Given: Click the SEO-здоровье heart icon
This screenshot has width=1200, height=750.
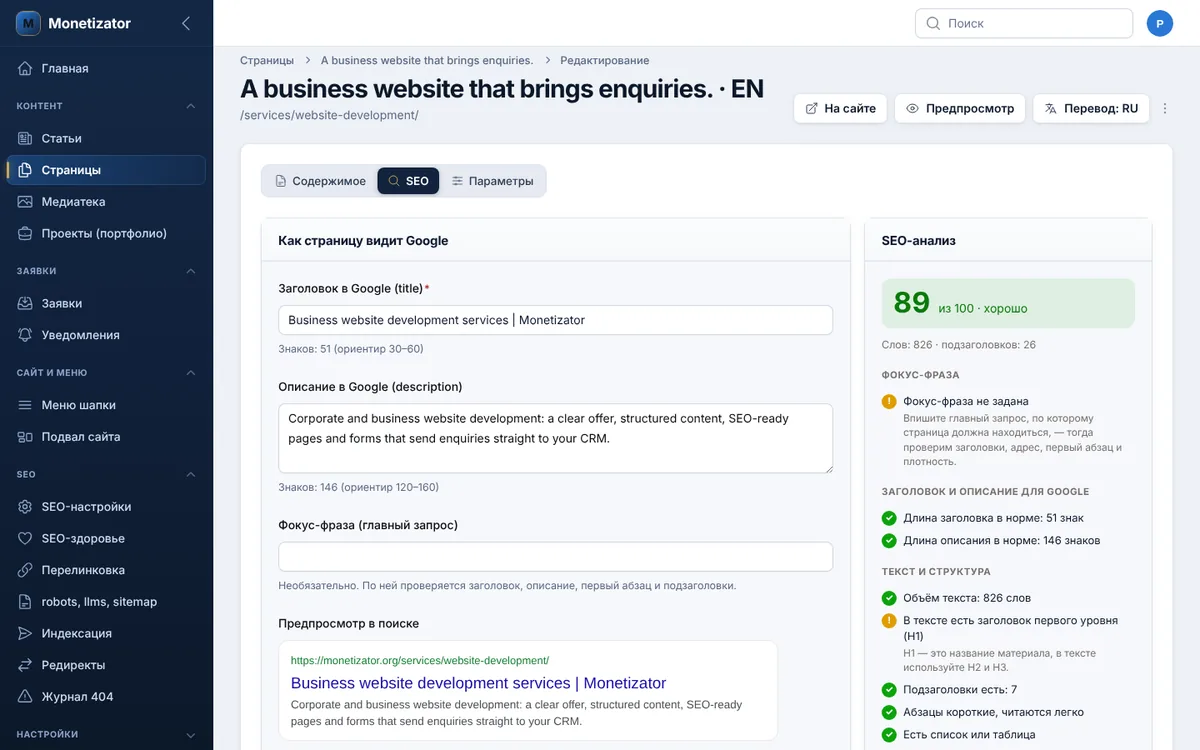Looking at the screenshot, I should click(25, 538).
